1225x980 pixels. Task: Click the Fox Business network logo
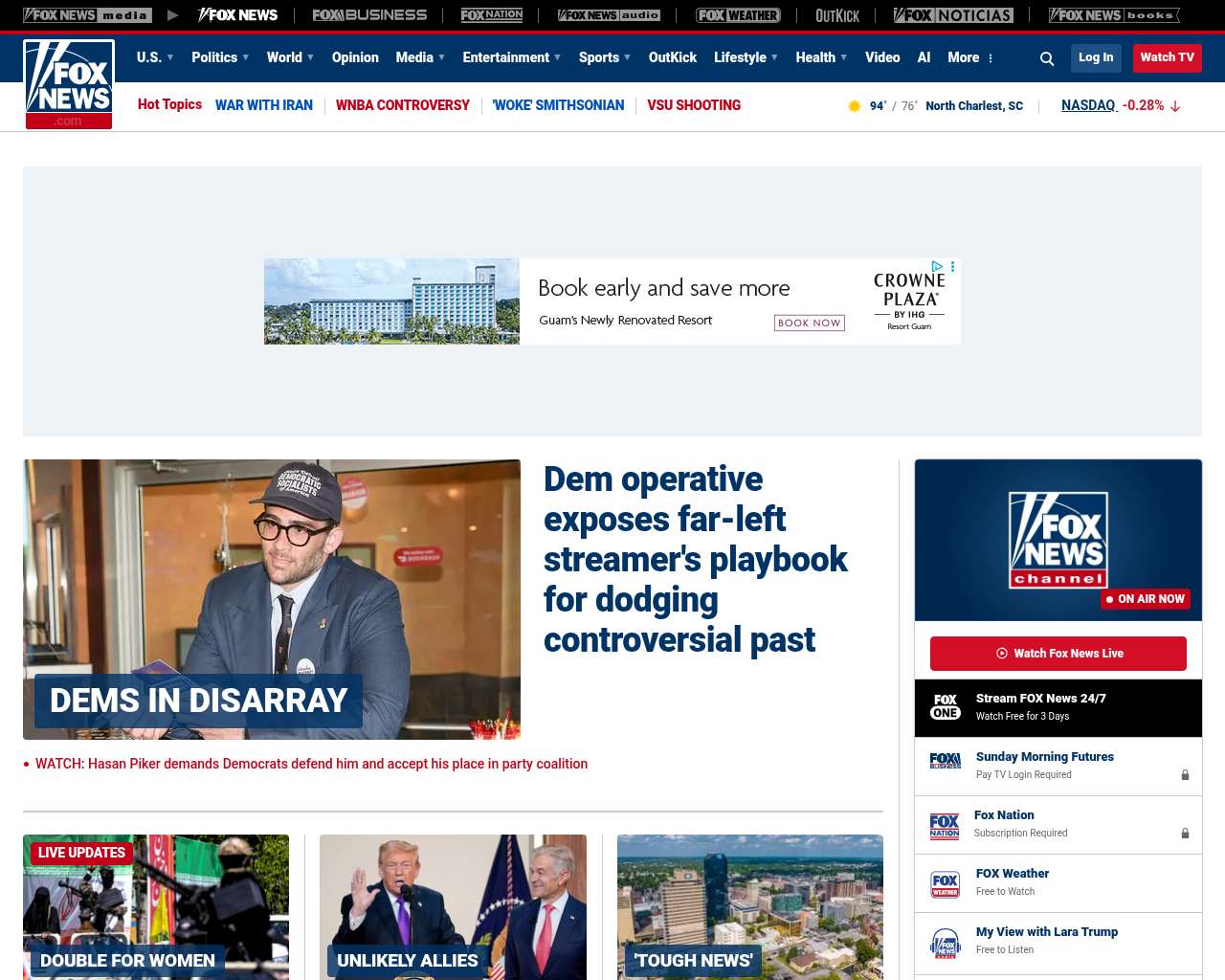click(369, 15)
